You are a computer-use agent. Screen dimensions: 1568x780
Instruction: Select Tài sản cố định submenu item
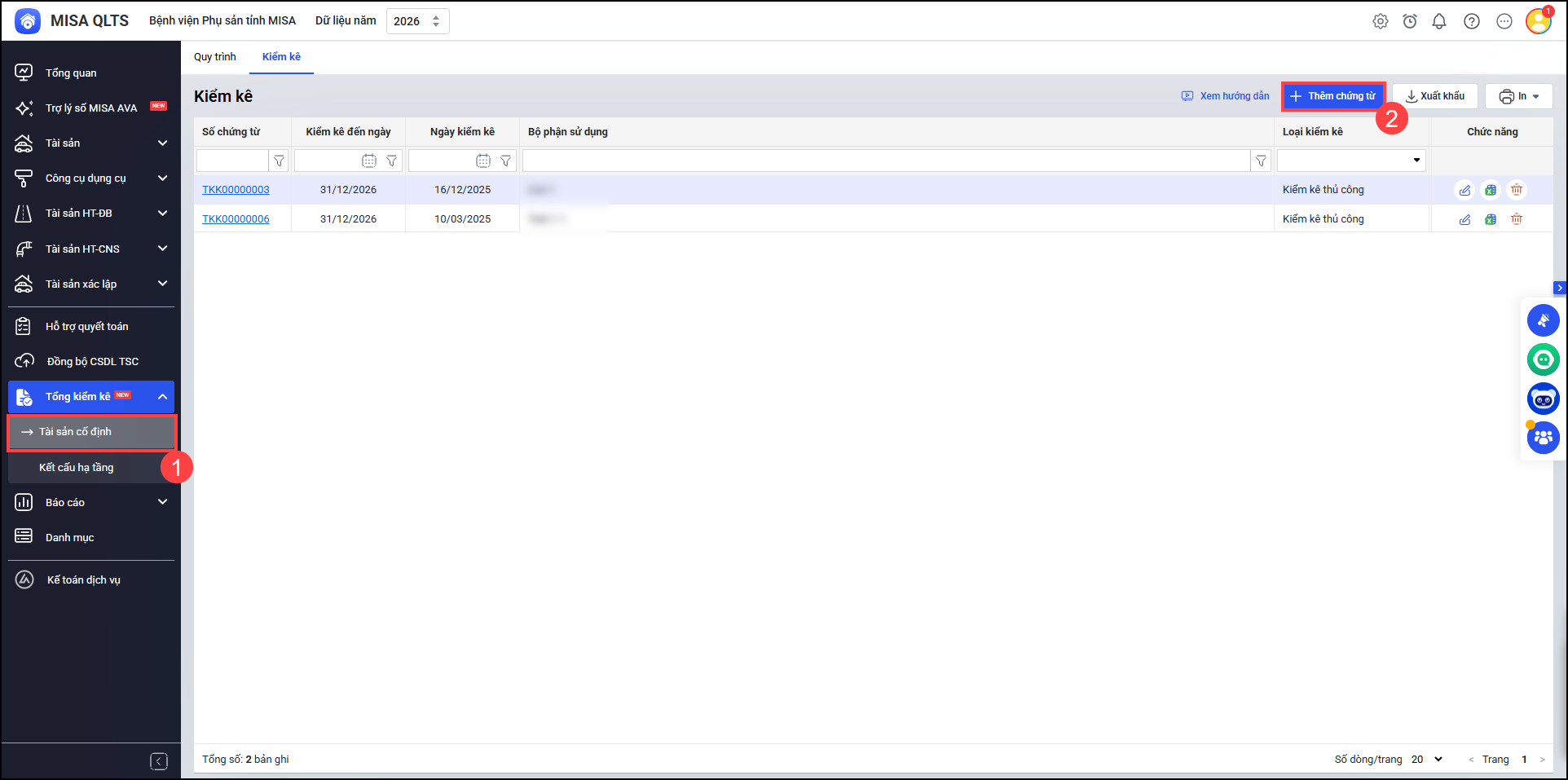point(91,432)
